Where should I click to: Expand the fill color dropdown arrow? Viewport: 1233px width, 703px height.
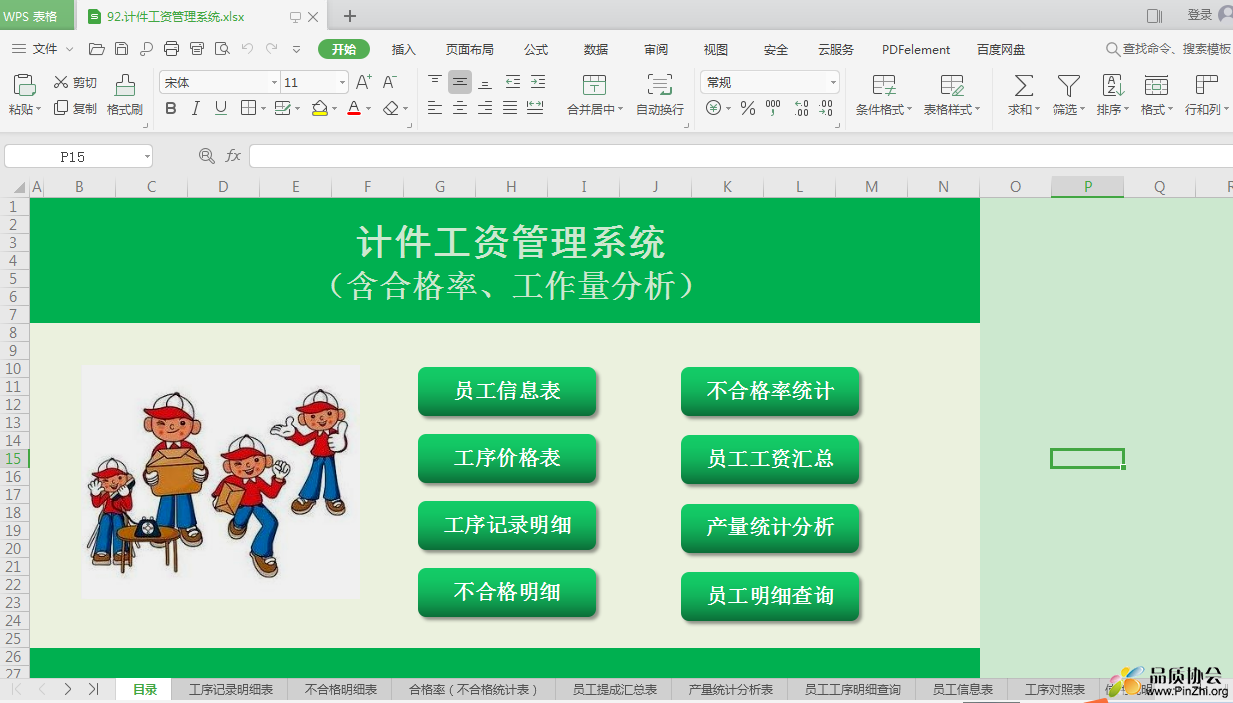click(x=336, y=108)
